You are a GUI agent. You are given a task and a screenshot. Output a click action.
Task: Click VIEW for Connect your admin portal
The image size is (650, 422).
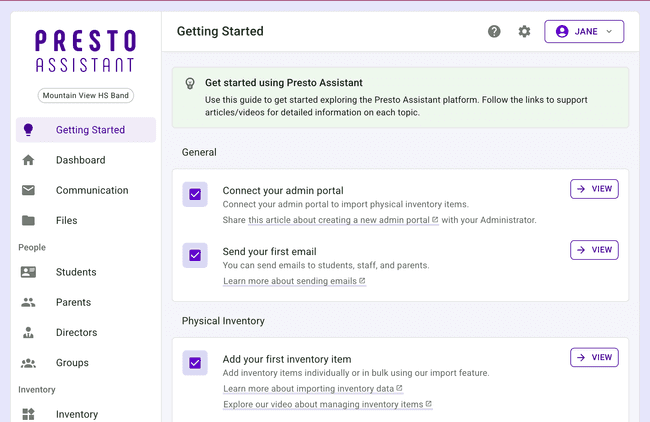pos(594,189)
